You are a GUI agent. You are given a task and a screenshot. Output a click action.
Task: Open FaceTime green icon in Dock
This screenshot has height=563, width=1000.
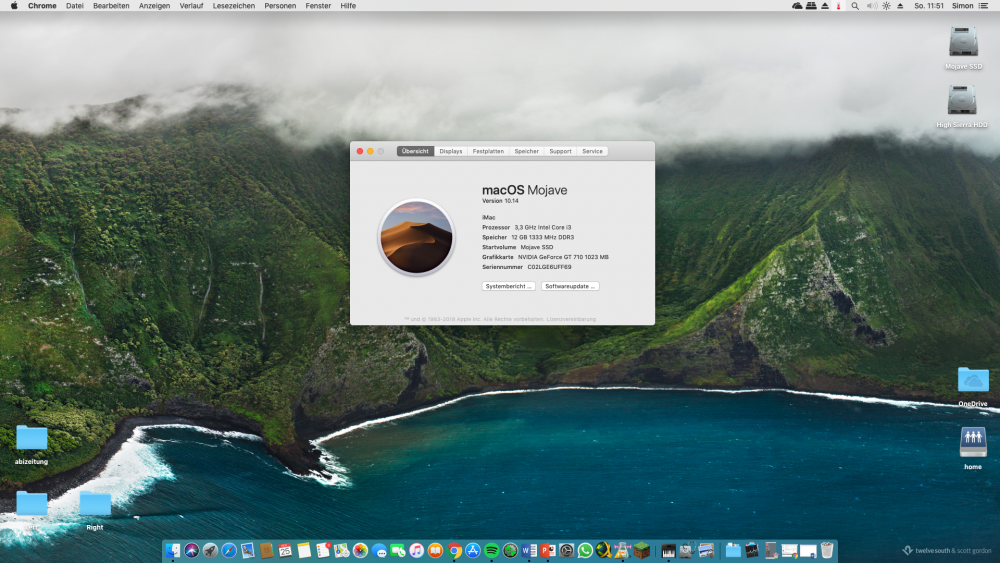pyautogui.click(x=398, y=550)
